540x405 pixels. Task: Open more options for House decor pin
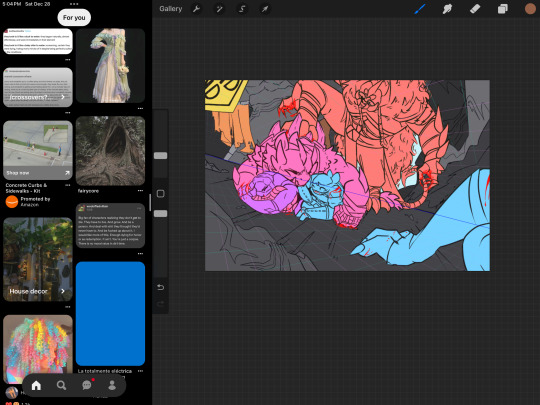68,307
